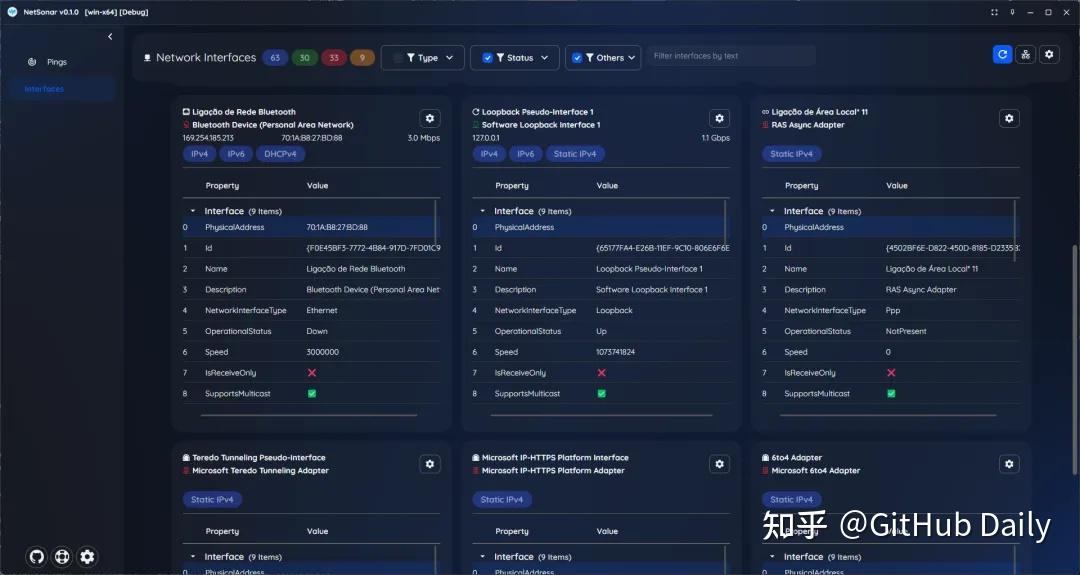1080x575 pixels.
Task: Click Static IPv4 tag on Loopback card
Action: coord(575,154)
